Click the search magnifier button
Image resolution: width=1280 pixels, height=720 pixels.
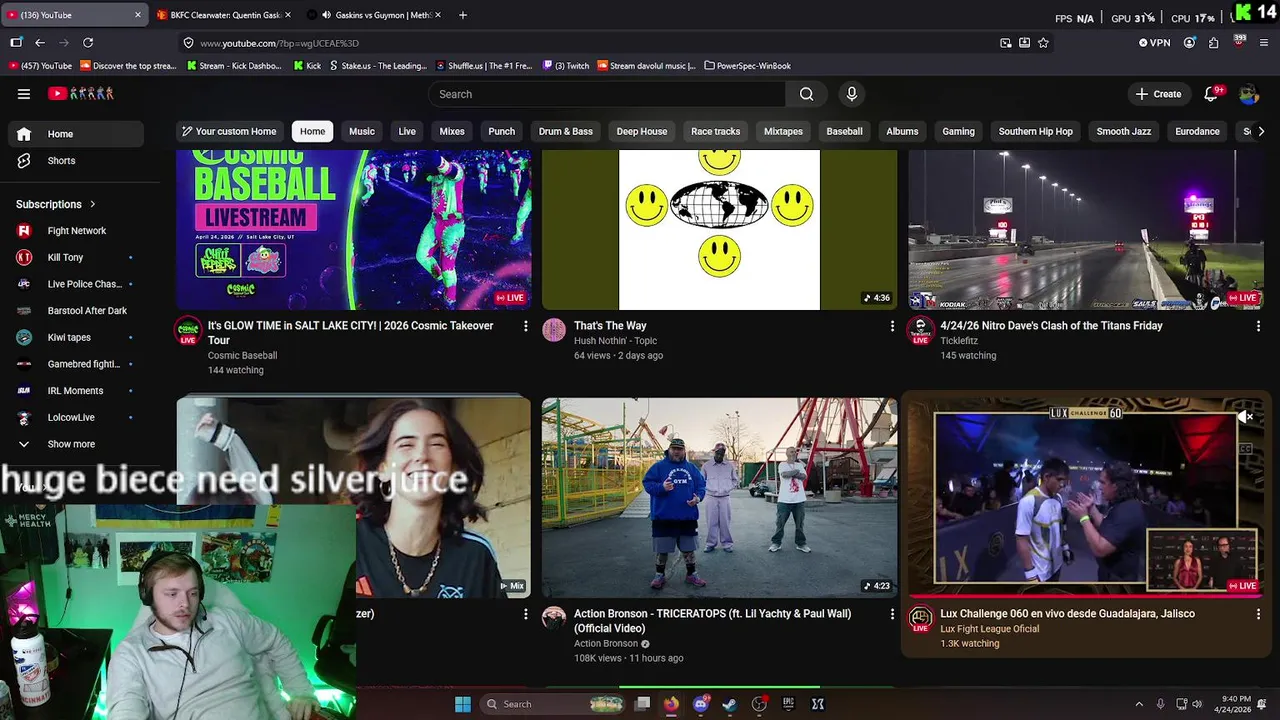point(806,94)
